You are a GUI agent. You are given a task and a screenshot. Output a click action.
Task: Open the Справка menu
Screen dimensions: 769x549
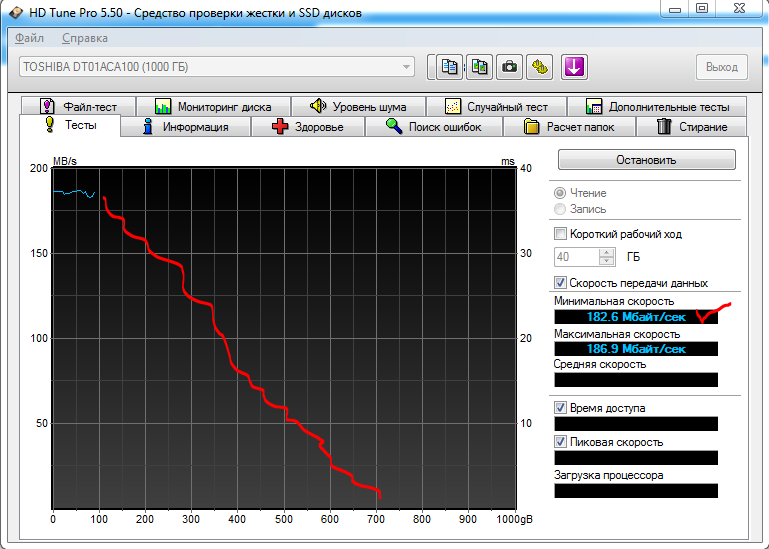click(x=85, y=38)
